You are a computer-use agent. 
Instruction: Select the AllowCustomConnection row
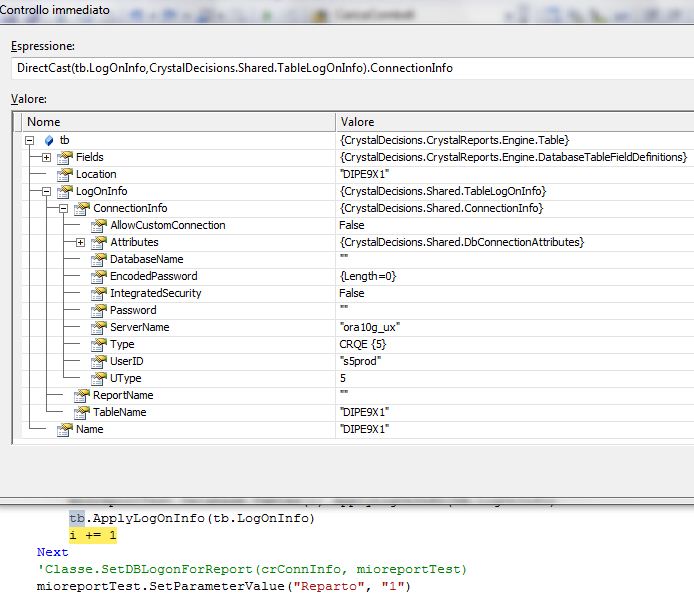tap(358, 225)
